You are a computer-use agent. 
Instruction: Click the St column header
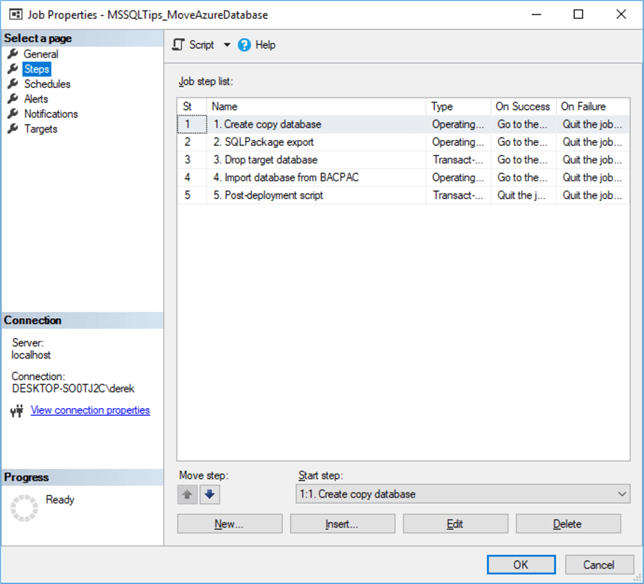192,106
